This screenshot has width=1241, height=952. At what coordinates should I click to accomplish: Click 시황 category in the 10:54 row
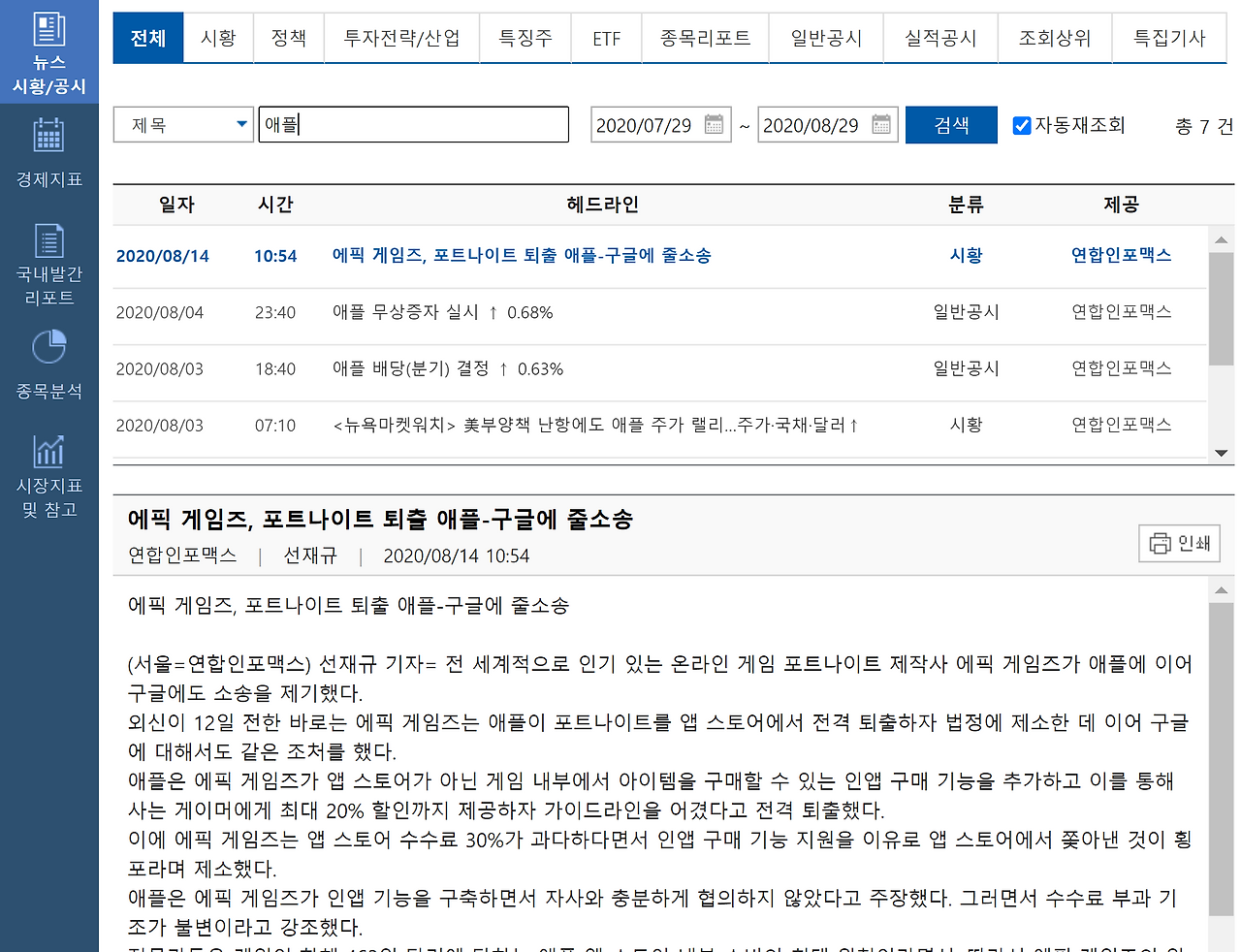(x=966, y=255)
